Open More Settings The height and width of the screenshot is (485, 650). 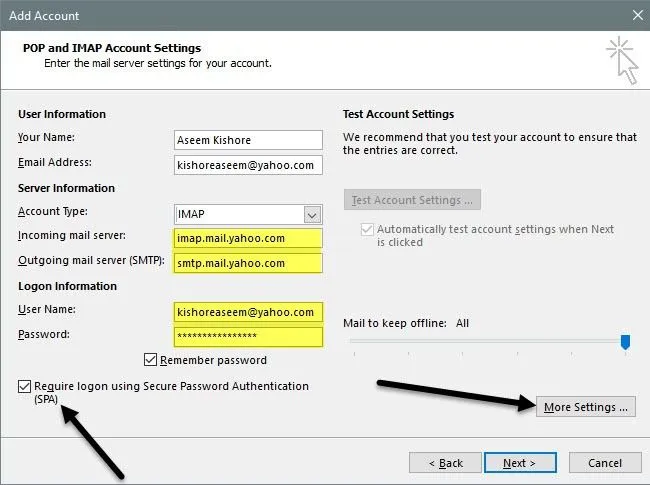(586, 407)
